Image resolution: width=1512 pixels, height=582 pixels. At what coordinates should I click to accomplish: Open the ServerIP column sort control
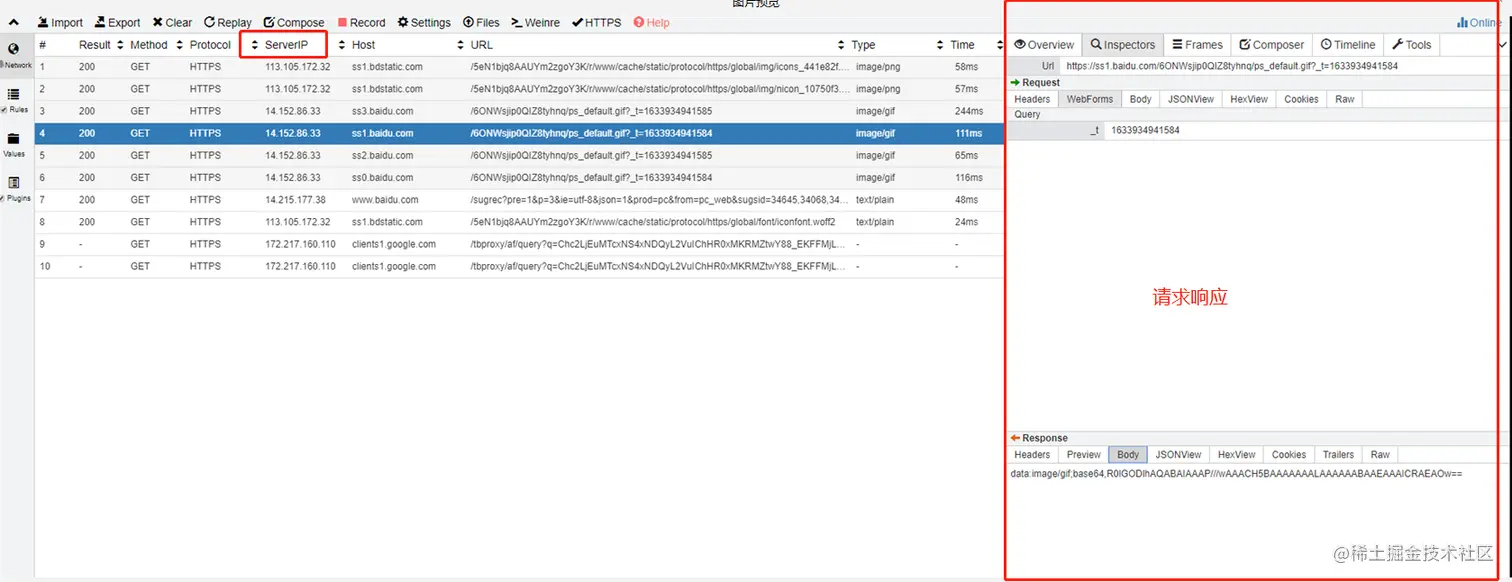click(256, 44)
